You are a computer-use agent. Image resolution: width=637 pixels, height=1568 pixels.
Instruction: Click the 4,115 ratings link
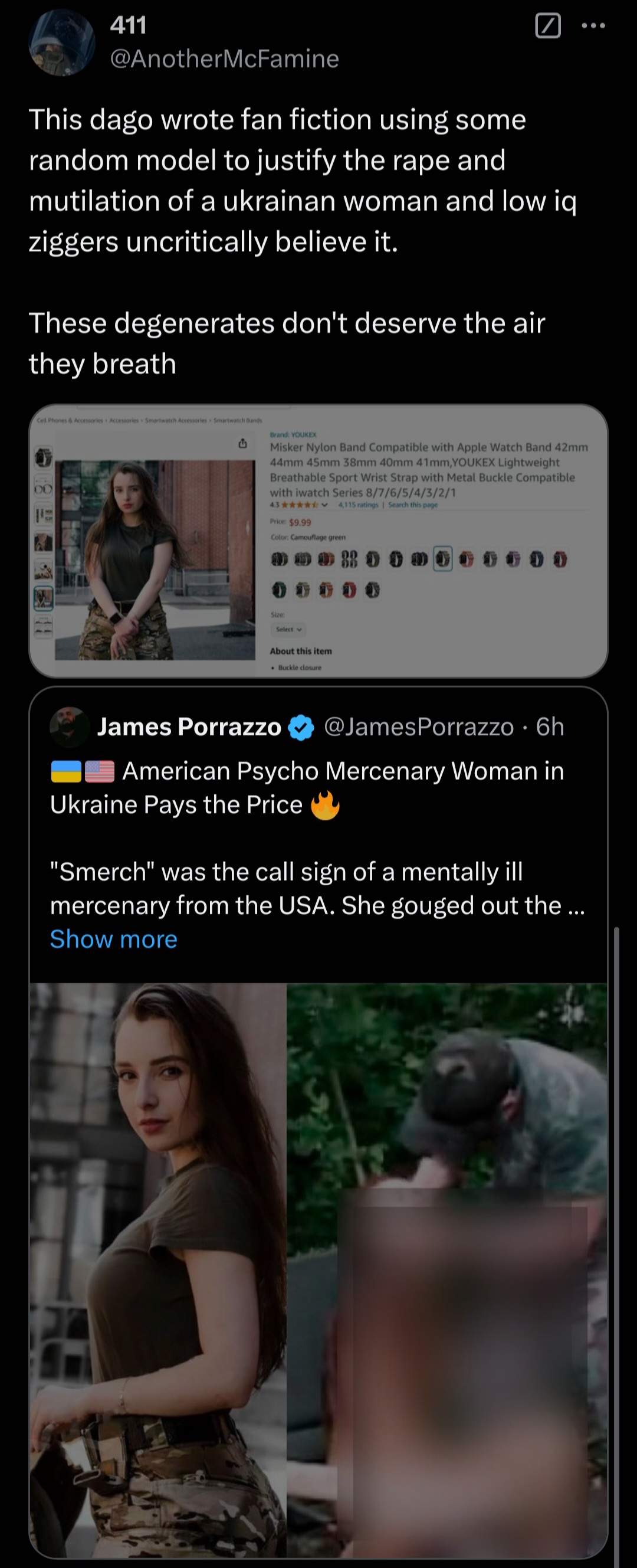point(358,505)
